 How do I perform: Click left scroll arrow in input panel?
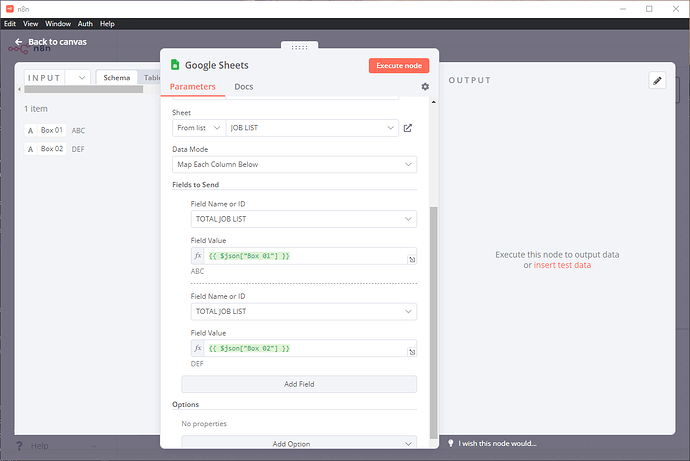coord(19,89)
